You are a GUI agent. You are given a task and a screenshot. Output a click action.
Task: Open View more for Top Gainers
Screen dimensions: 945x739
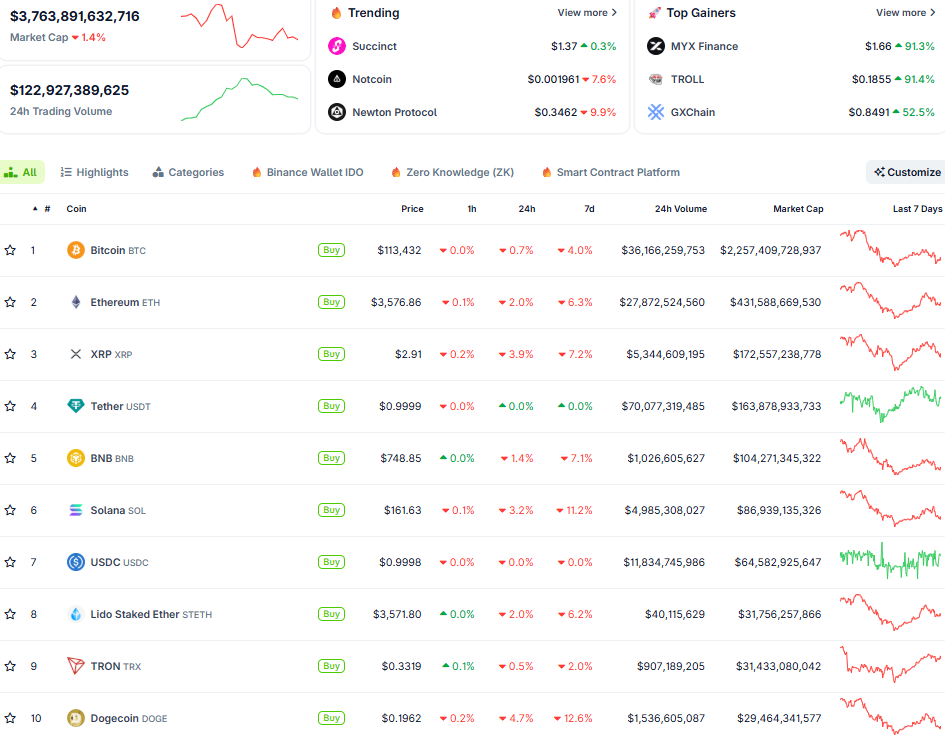click(x=904, y=12)
